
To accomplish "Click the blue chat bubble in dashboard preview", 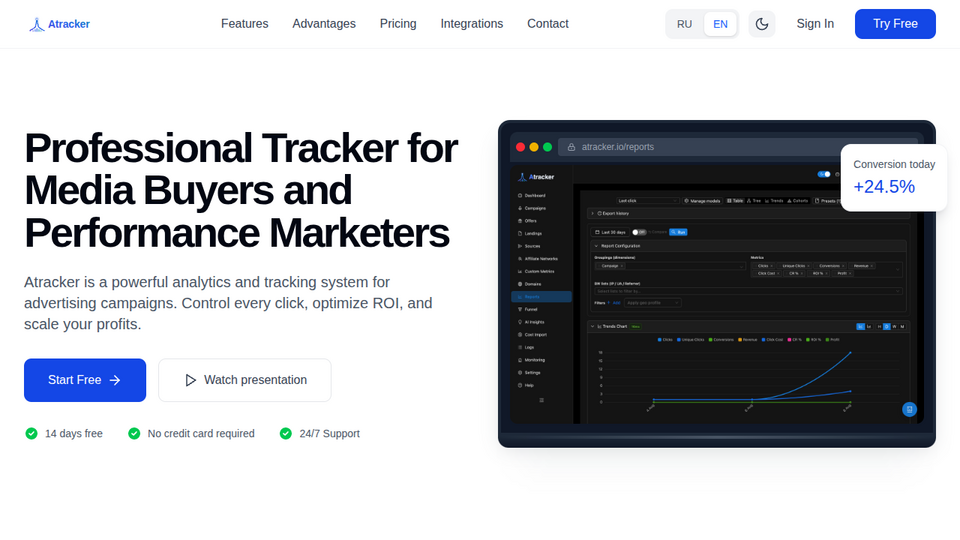I will click(x=909, y=409).
